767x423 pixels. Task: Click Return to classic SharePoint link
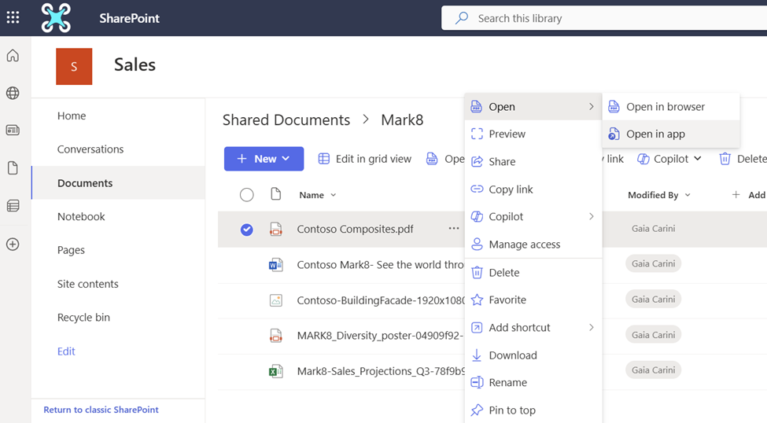tap(101, 410)
